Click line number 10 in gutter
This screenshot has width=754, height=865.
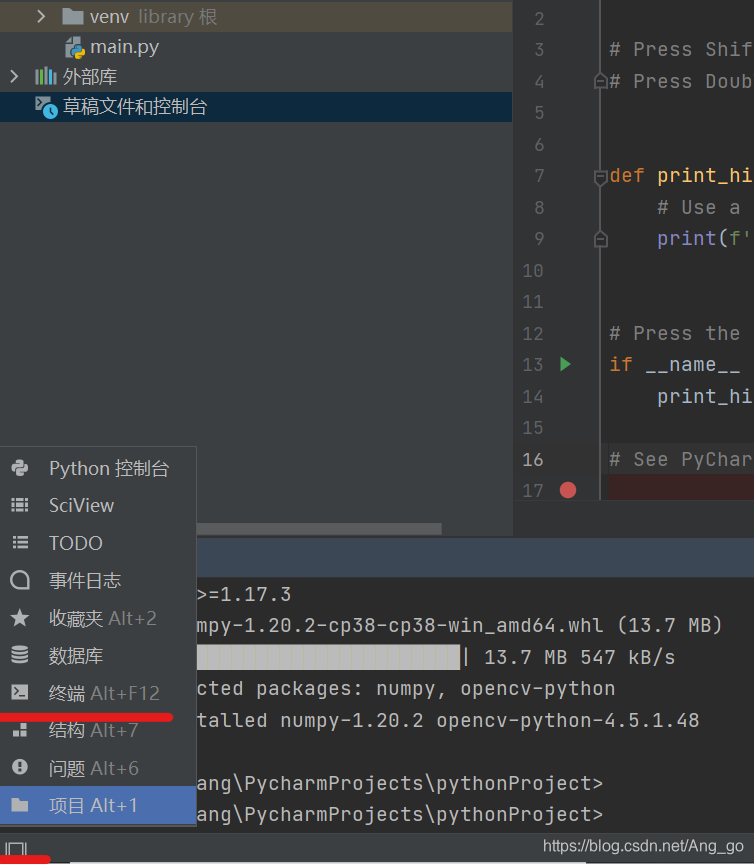(x=532, y=271)
